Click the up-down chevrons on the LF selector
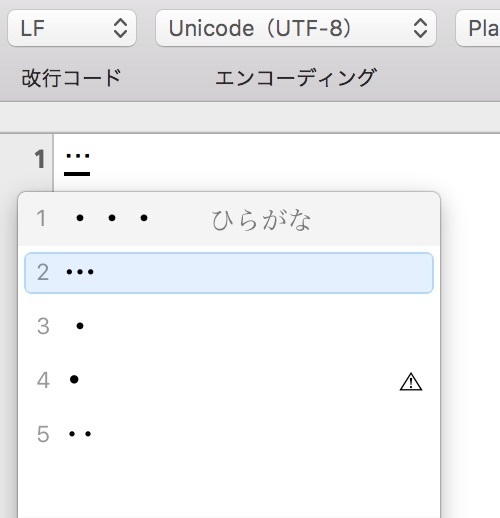Screen dimensions: 500x518 pos(120,28)
